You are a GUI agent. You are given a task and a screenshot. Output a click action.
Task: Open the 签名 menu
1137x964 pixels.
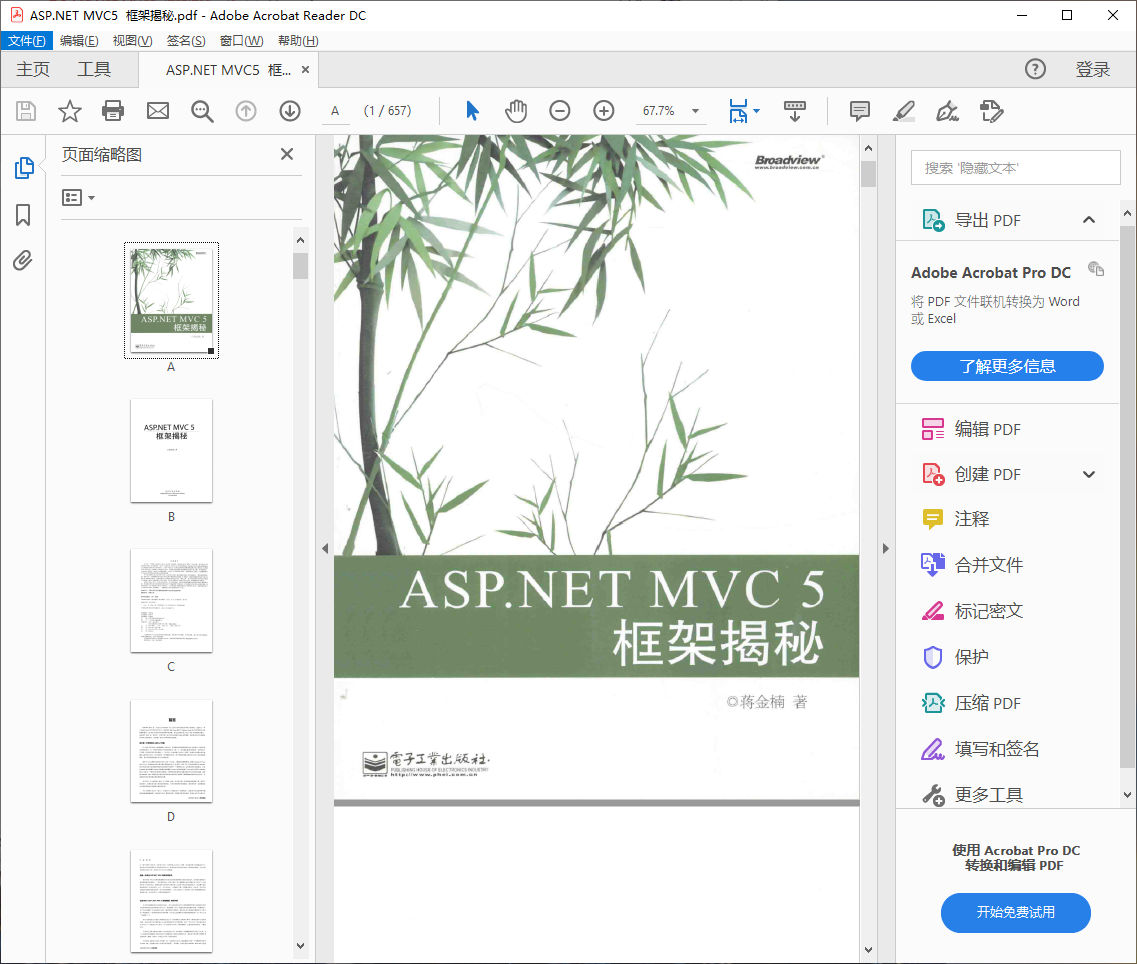[x=186, y=41]
